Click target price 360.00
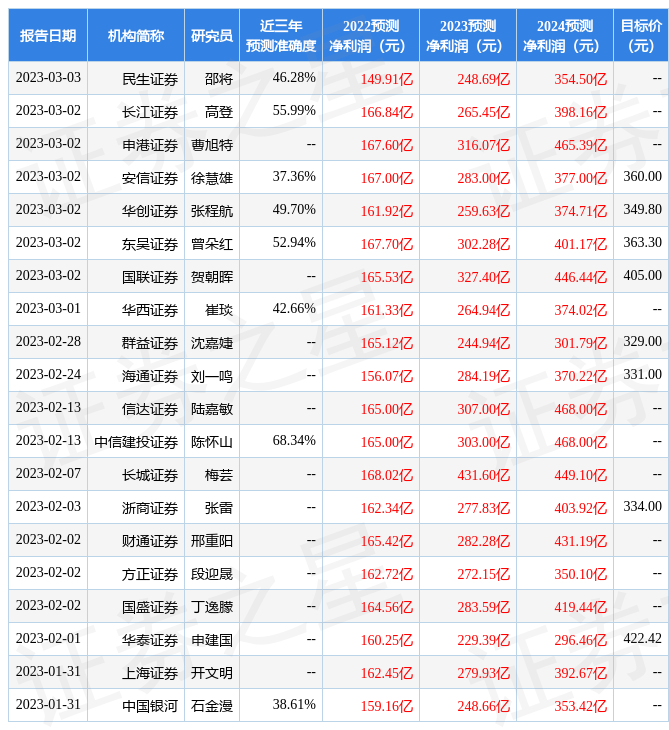The image size is (669, 730). point(642,176)
